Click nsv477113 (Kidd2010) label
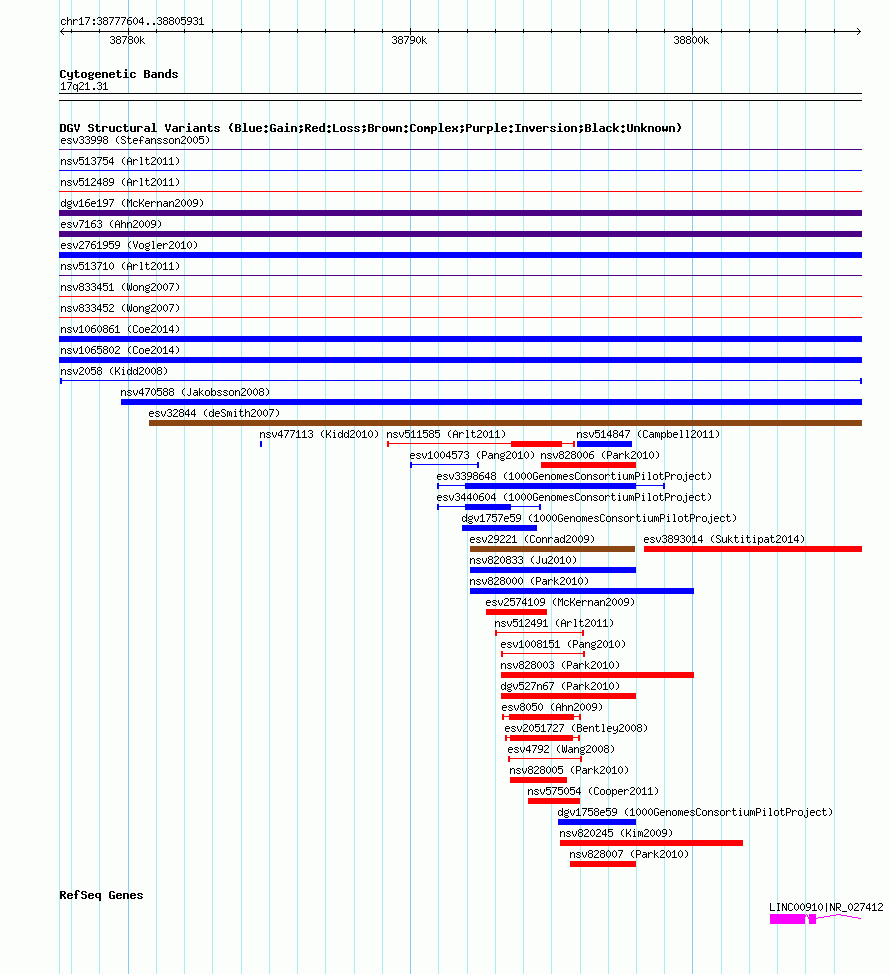This screenshot has height=974, width=890. (319, 434)
